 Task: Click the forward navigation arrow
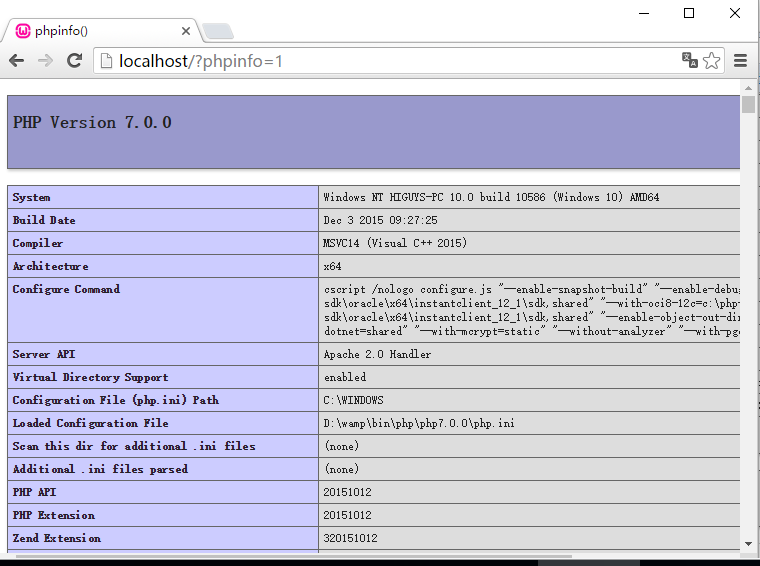46,61
